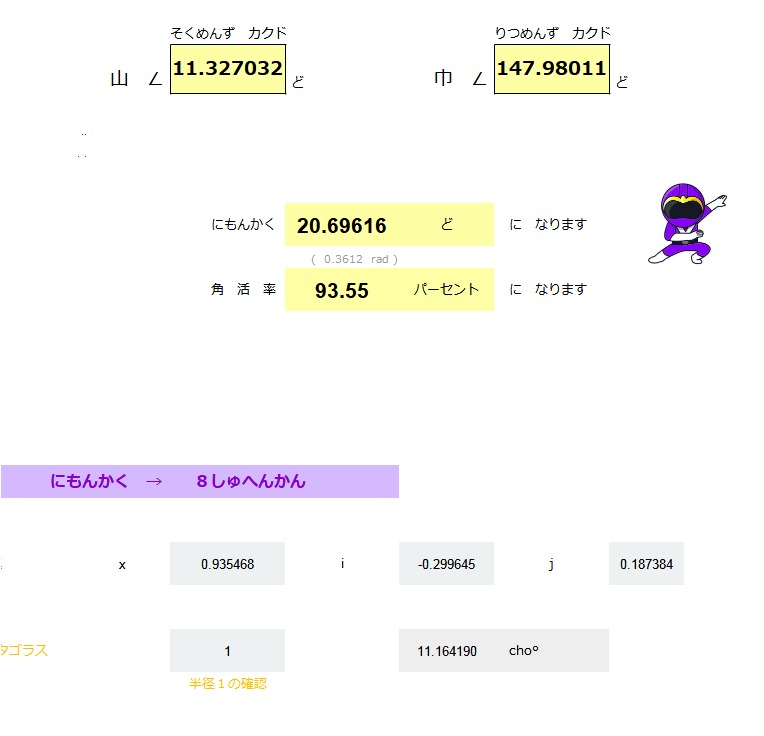The width and height of the screenshot is (764, 736).
Task: Select the j value cell 0.187384
Action: (646, 564)
